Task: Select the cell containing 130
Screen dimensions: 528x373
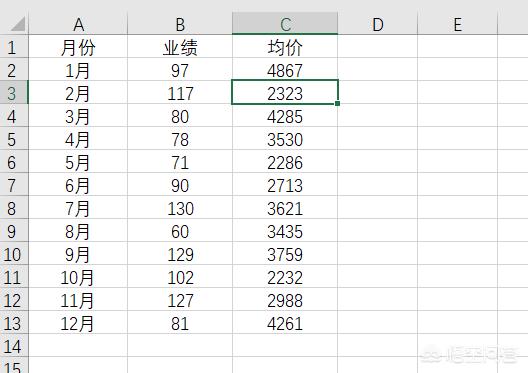Action: [180, 207]
